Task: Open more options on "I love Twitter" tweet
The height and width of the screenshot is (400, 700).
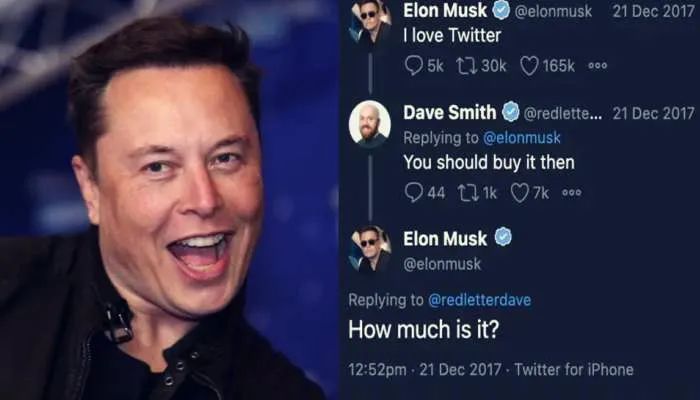Action: coord(597,66)
